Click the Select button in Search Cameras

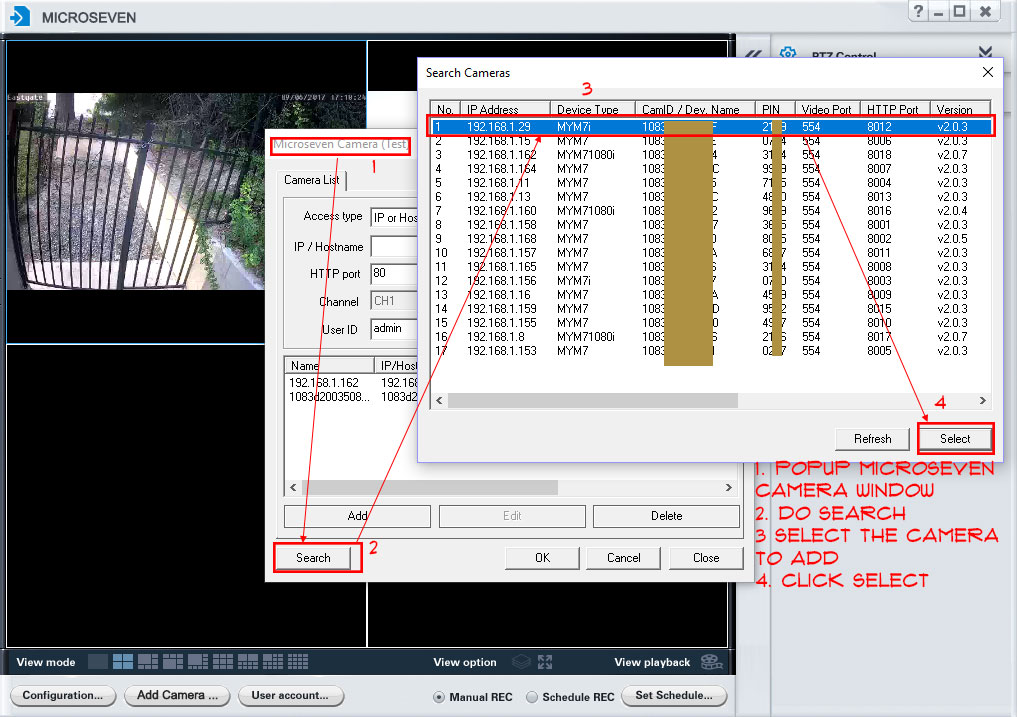coord(955,439)
